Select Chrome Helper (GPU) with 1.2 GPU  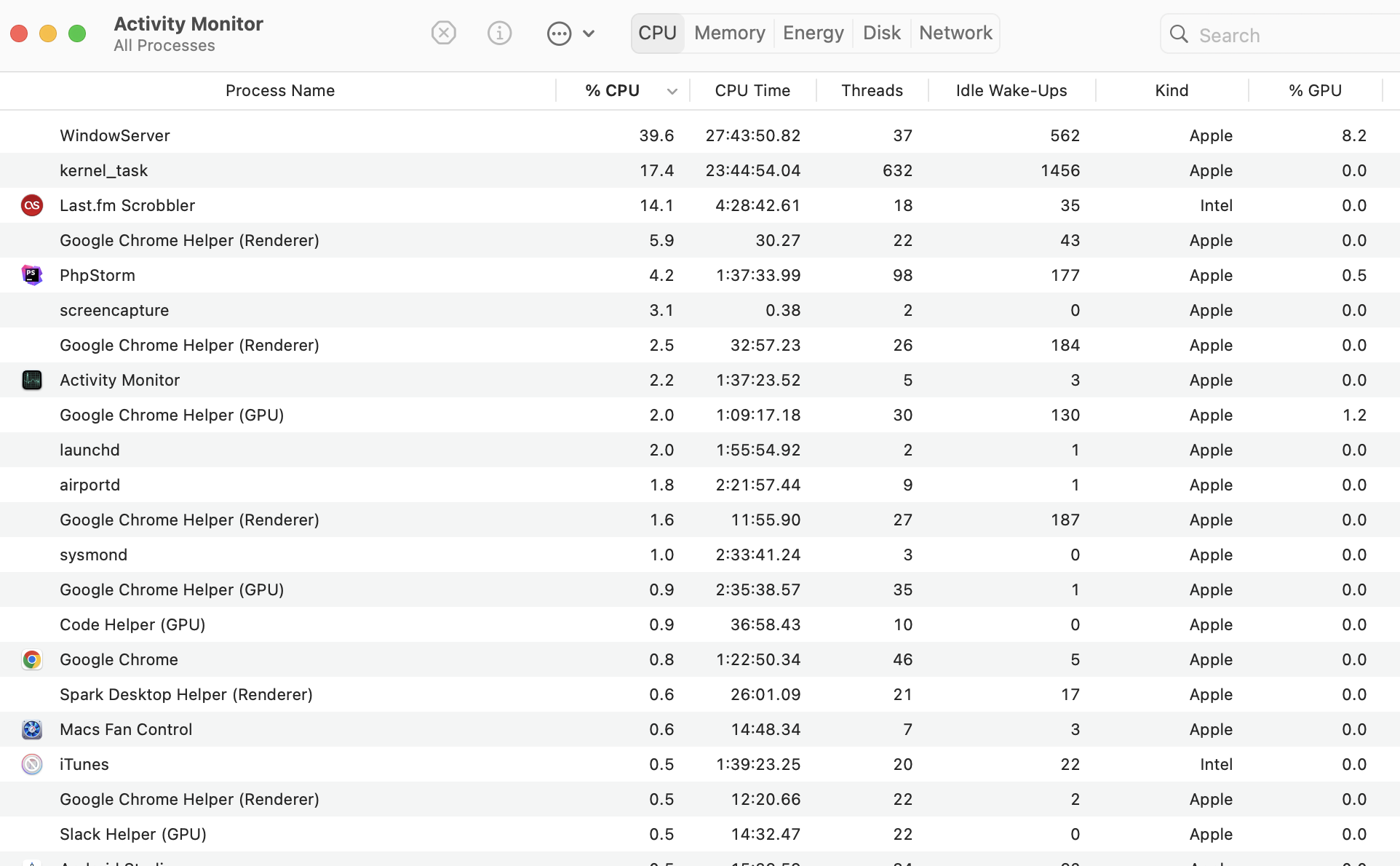(x=172, y=415)
